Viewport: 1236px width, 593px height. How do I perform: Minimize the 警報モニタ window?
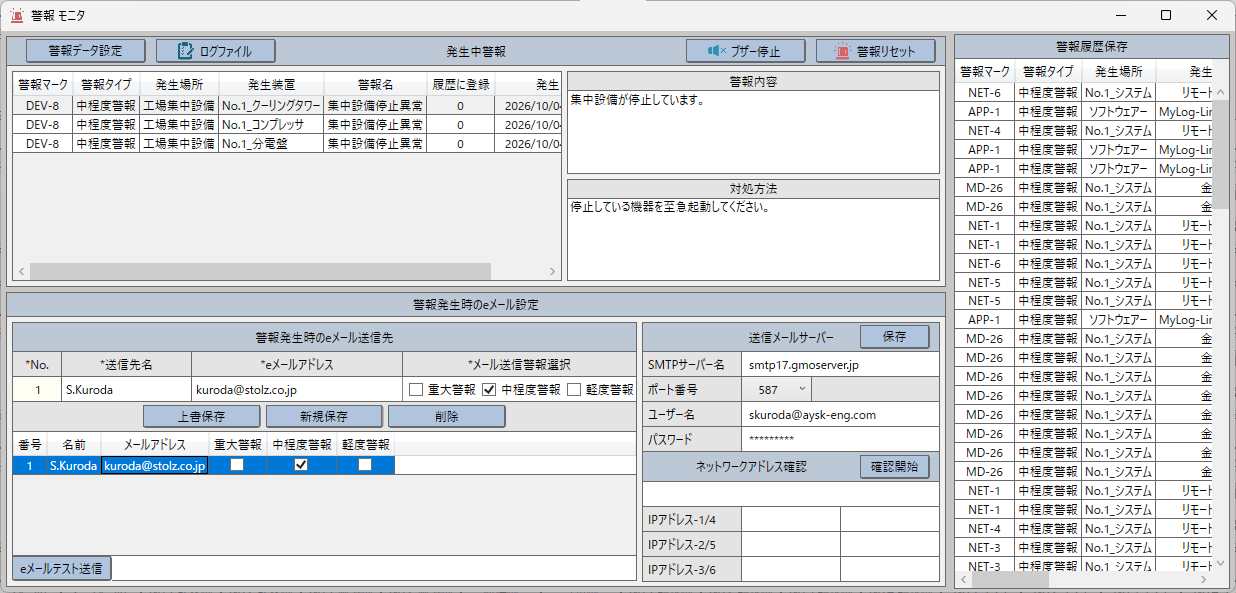click(x=1120, y=15)
